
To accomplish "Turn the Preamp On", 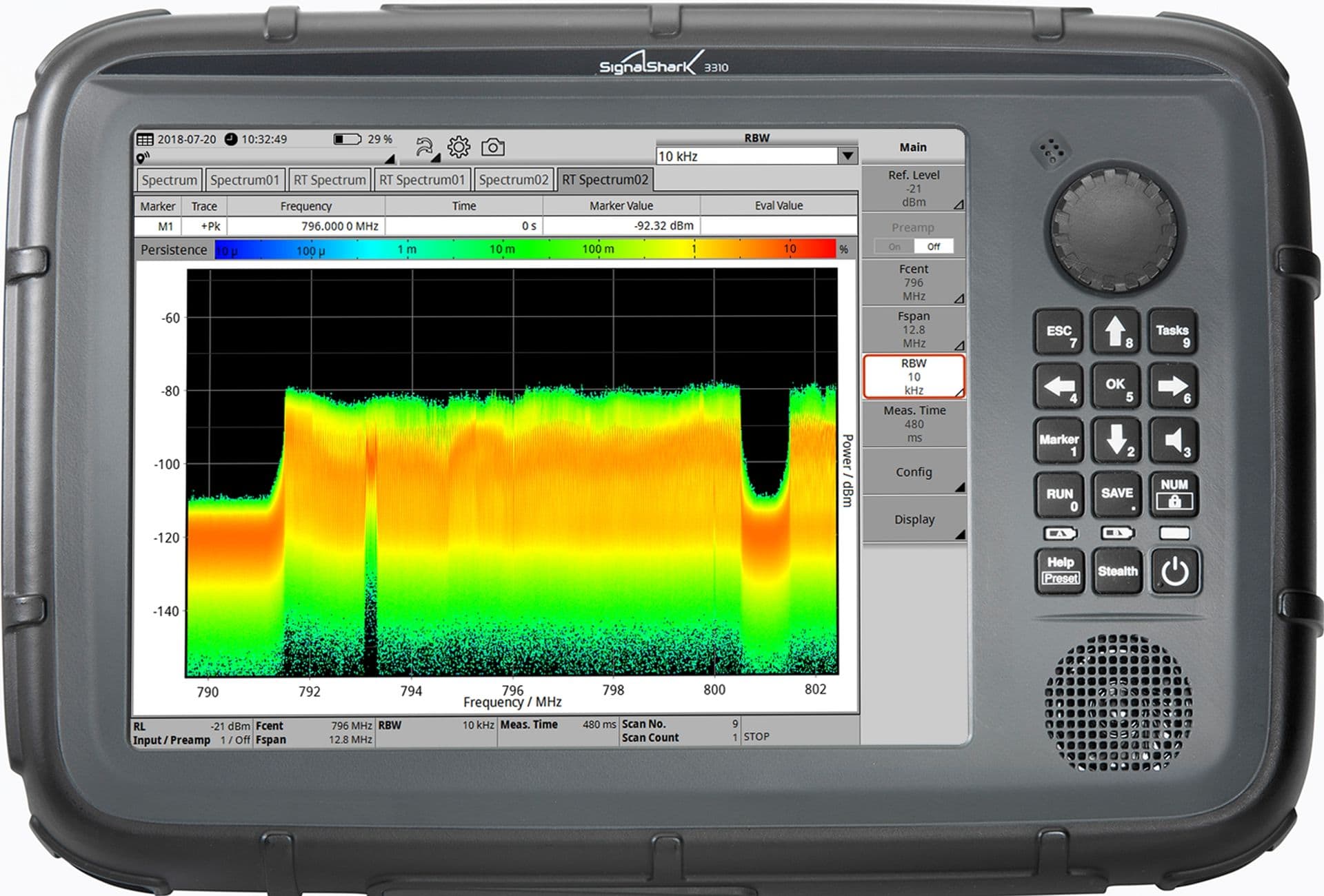I will [x=893, y=246].
